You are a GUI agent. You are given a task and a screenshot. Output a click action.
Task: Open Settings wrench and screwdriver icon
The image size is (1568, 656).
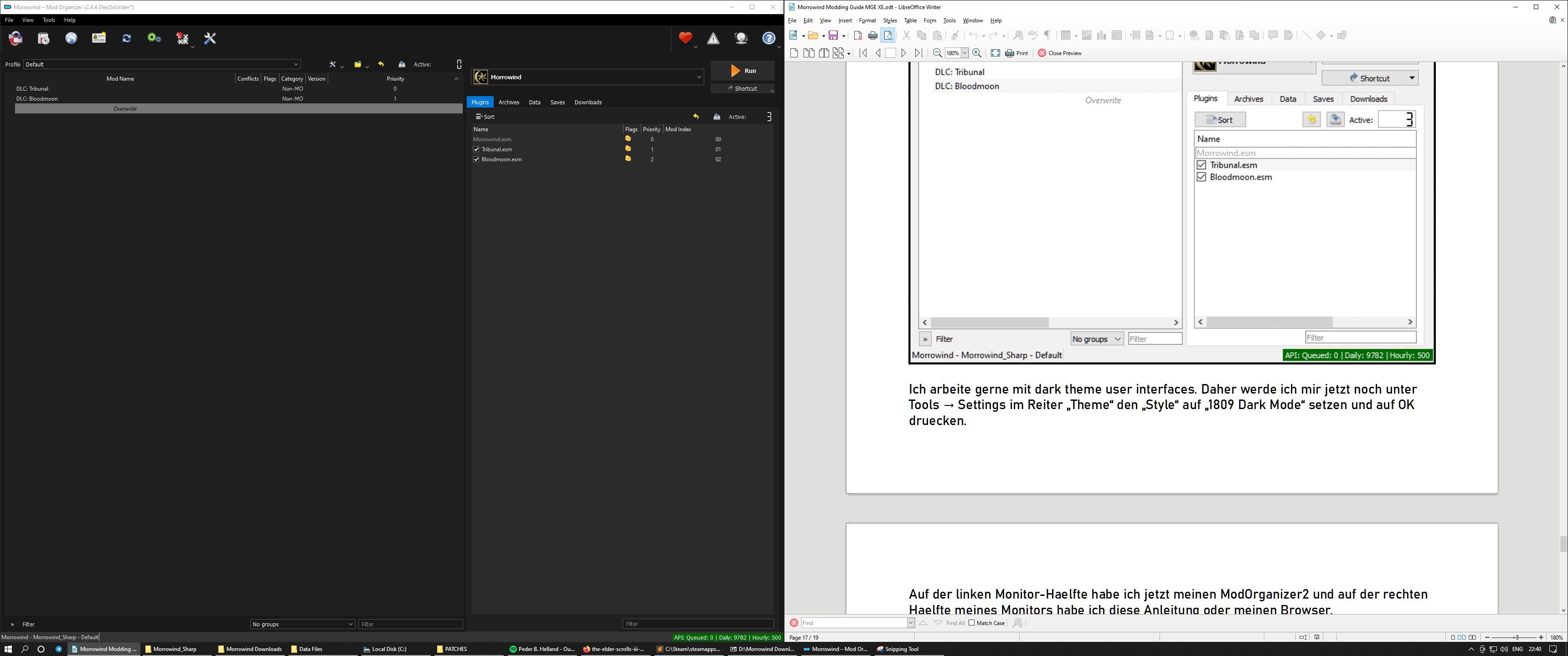tap(210, 38)
